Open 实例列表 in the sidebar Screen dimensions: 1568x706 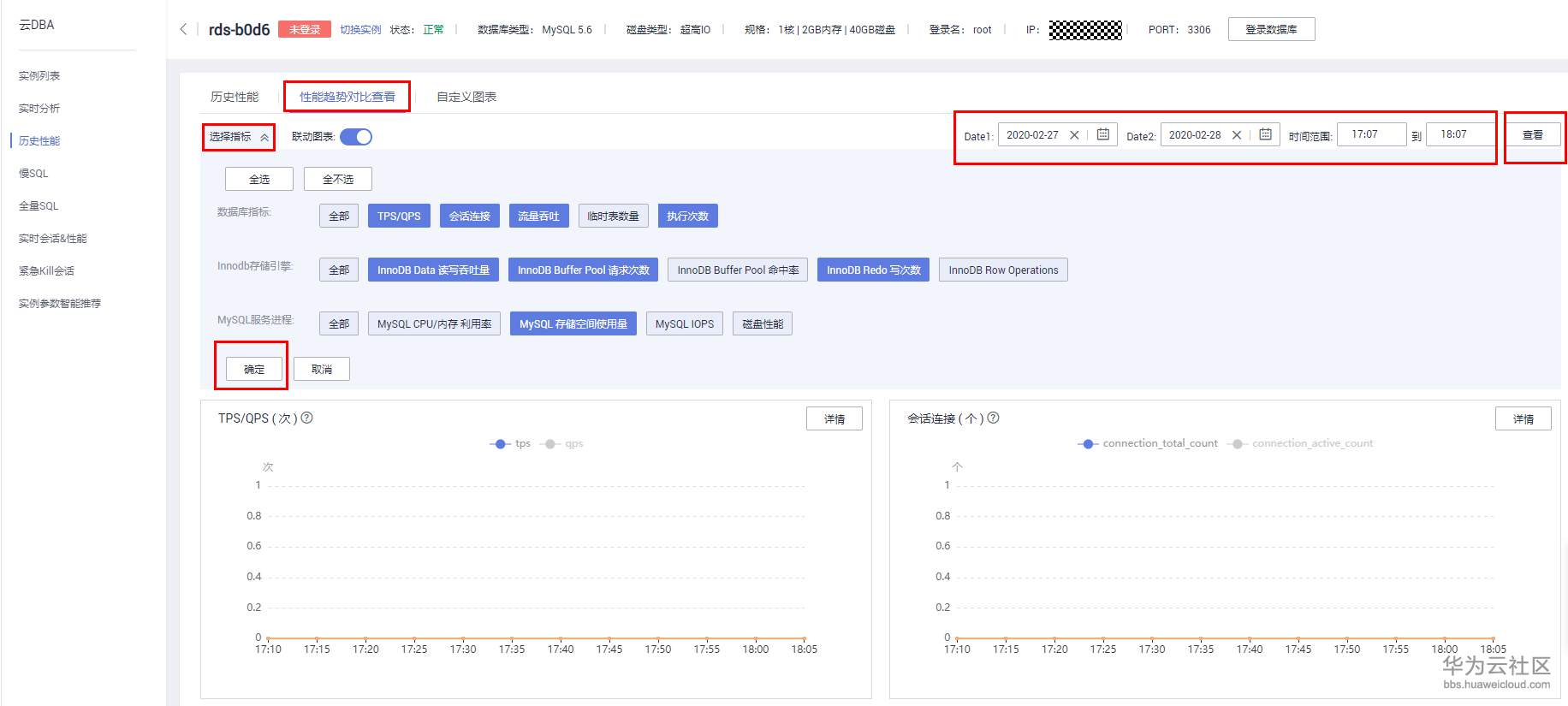tap(39, 75)
